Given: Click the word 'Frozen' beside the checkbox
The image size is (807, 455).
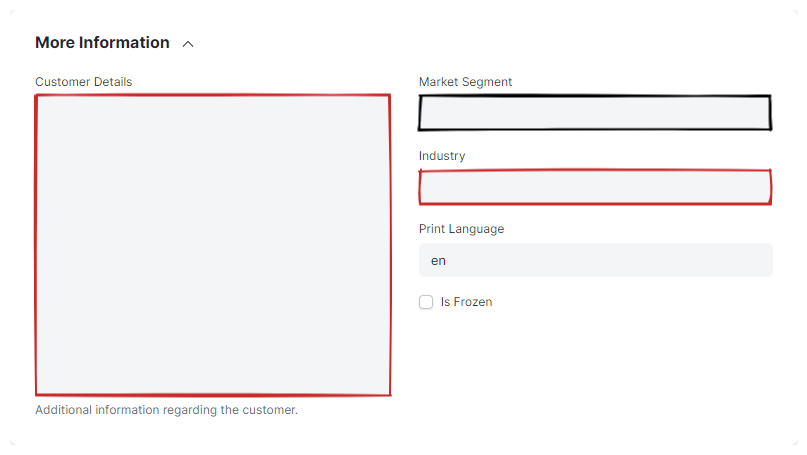Looking at the screenshot, I should click(x=473, y=302).
